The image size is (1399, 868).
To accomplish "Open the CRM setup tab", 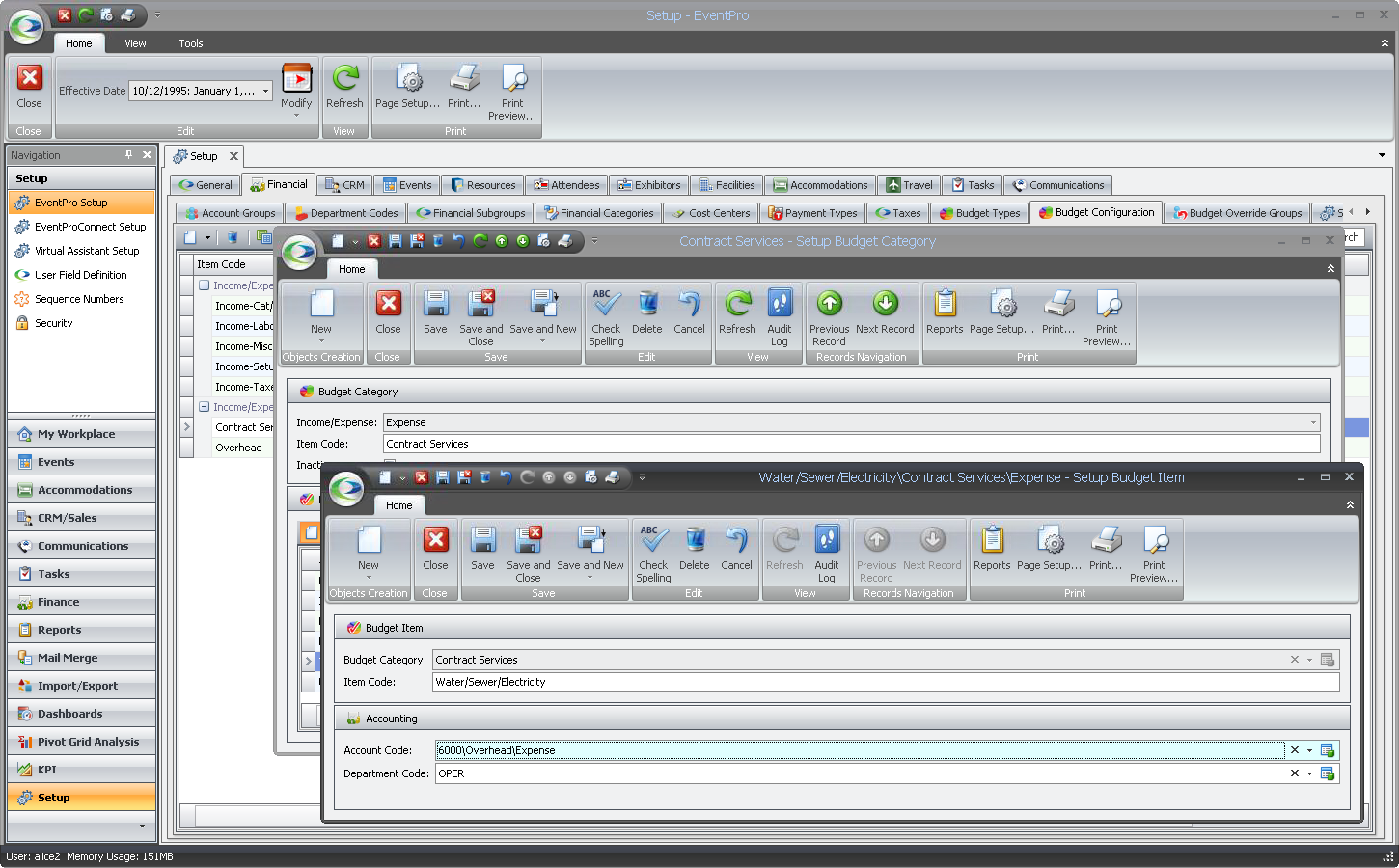I will (x=344, y=185).
